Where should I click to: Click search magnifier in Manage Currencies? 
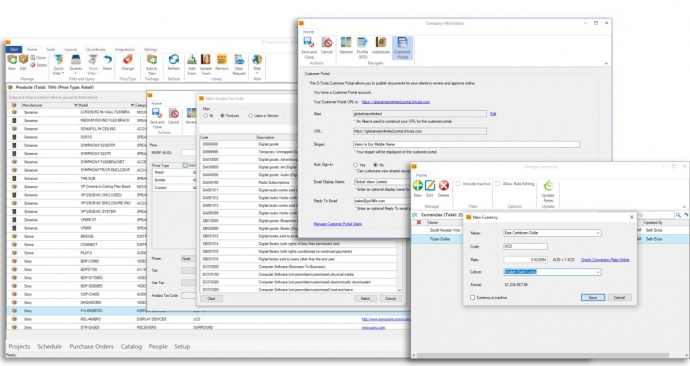(x=679, y=215)
